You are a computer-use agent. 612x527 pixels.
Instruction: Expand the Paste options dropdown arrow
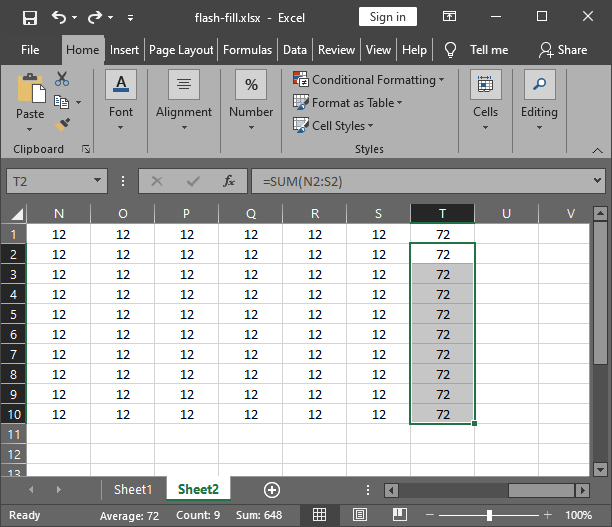point(30,129)
